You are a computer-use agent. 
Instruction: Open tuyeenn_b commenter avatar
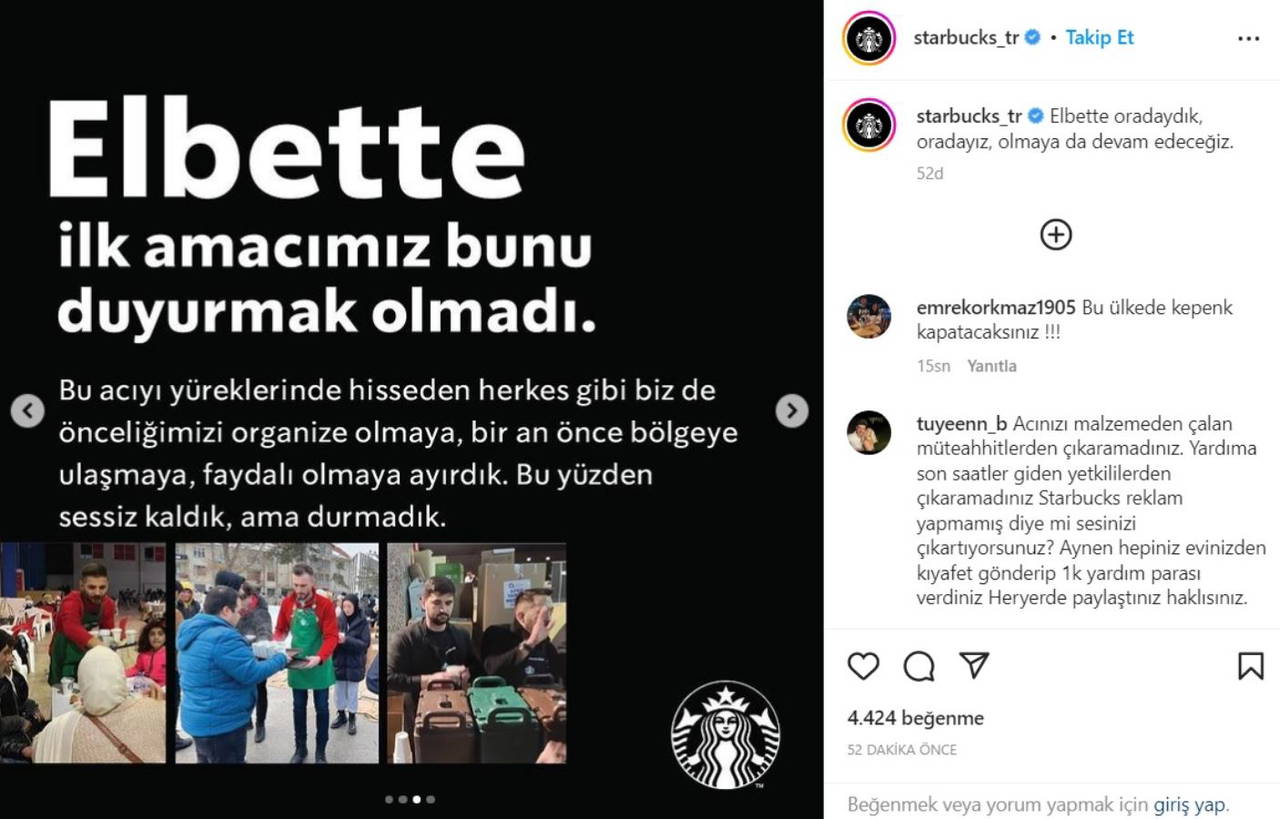[868, 432]
